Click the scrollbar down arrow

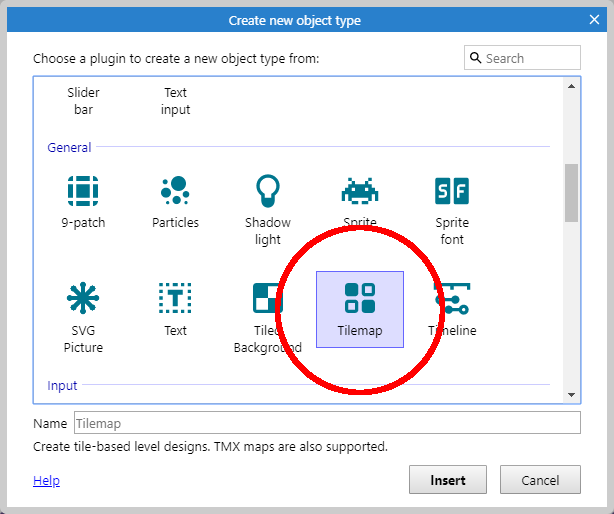click(571, 394)
